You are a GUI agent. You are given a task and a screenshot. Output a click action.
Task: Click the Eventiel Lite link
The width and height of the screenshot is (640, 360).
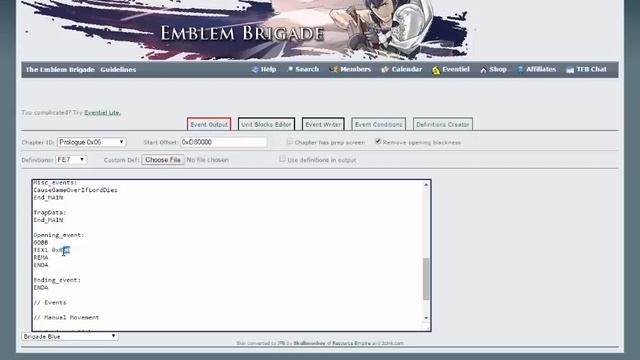(x=102, y=113)
